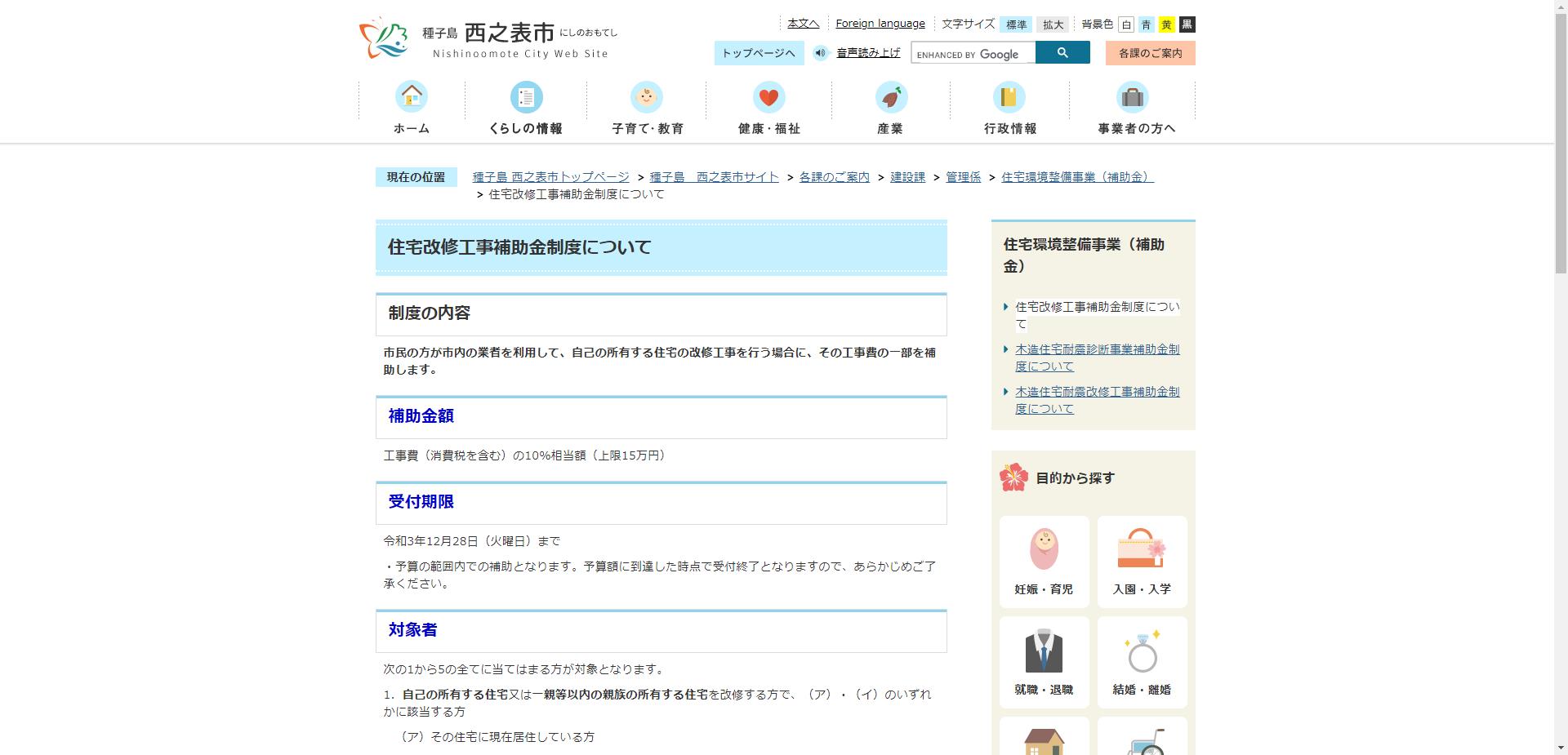Enable the 白 background option
Viewport: 1568px width, 755px height.
(x=1127, y=24)
